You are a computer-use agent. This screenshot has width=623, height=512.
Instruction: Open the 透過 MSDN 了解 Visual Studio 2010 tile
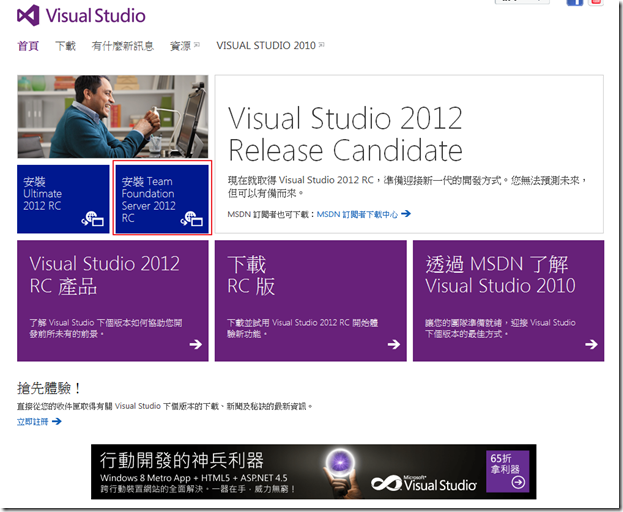coord(508,301)
